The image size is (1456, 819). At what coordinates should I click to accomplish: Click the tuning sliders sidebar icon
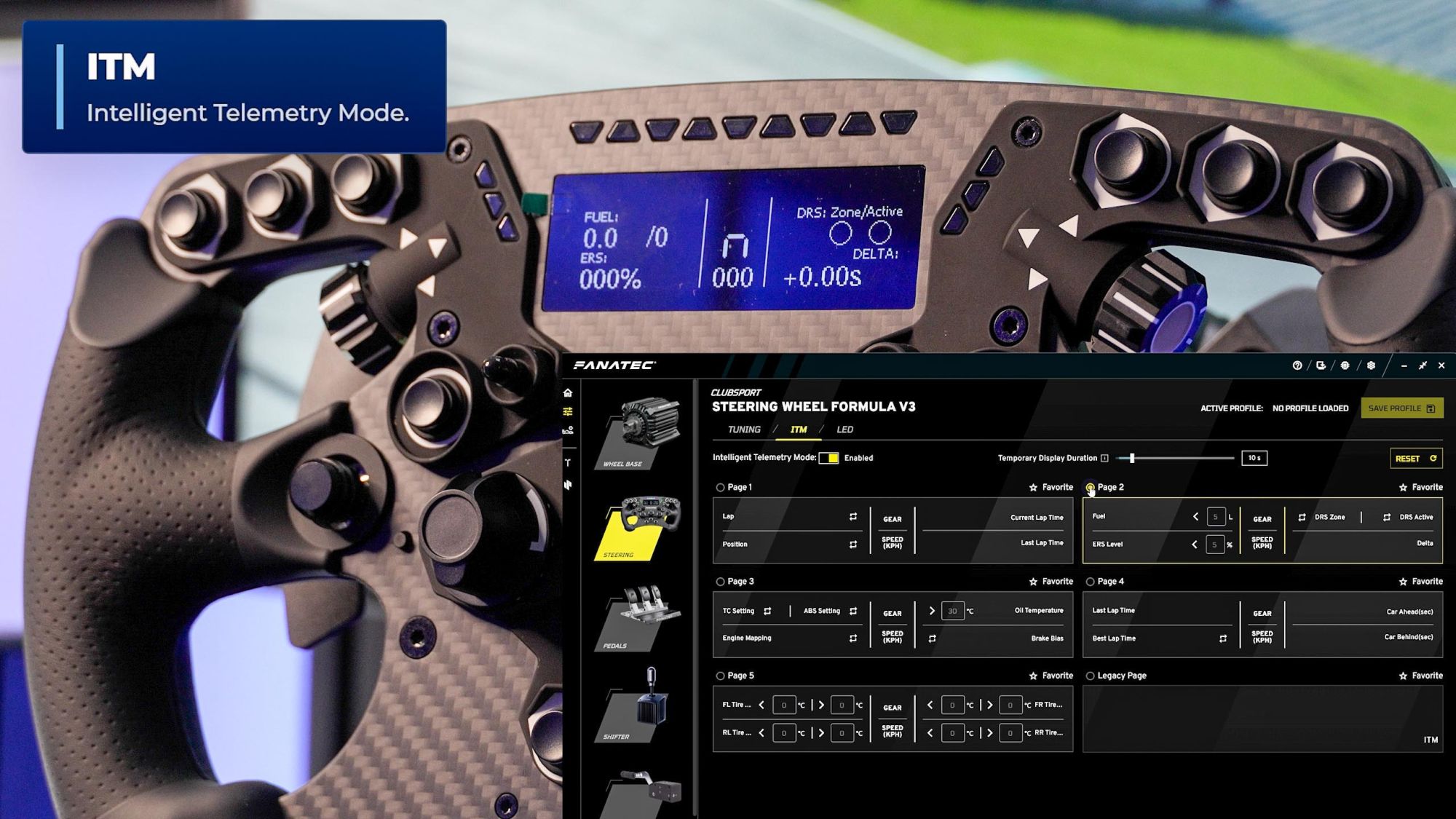[x=568, y=412]
